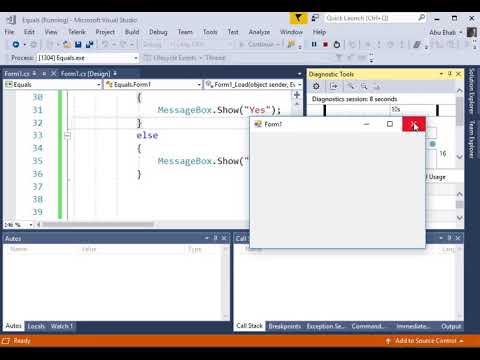This screenshot has width=480, height=360.
Task: Open the View menu
Action: pos(51,32)
